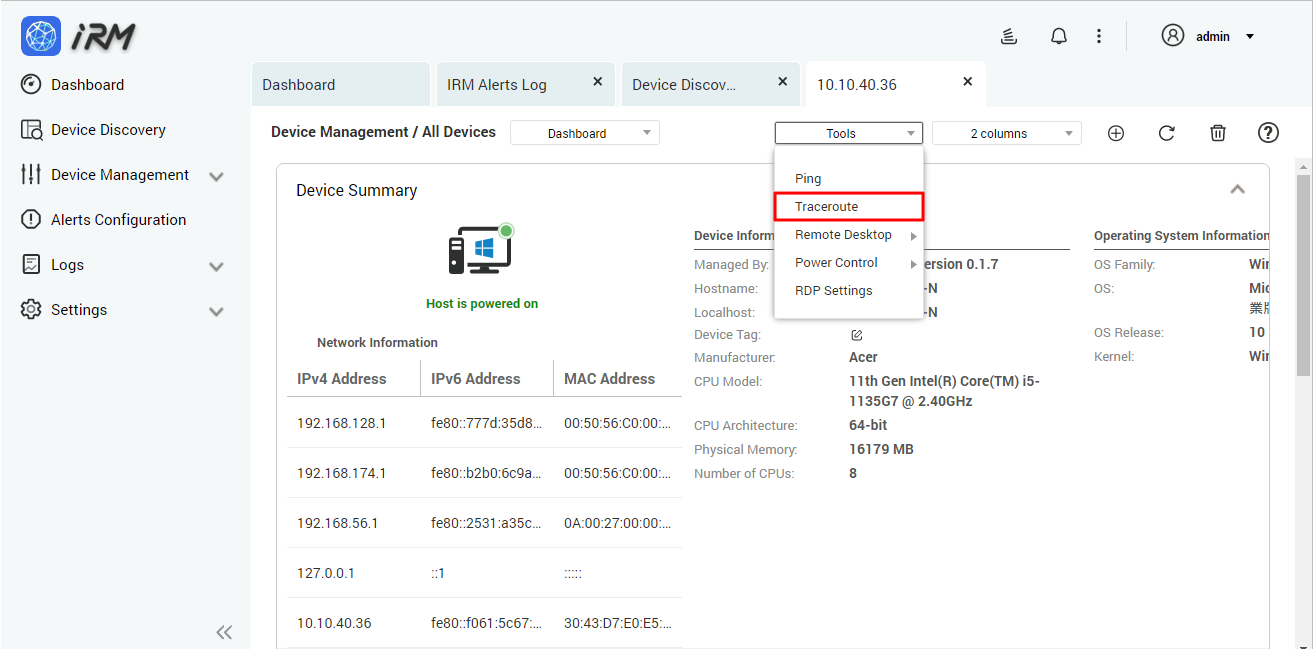
Task: Click the trash icon in the toolbar
Action: (x=1217, y=132)
